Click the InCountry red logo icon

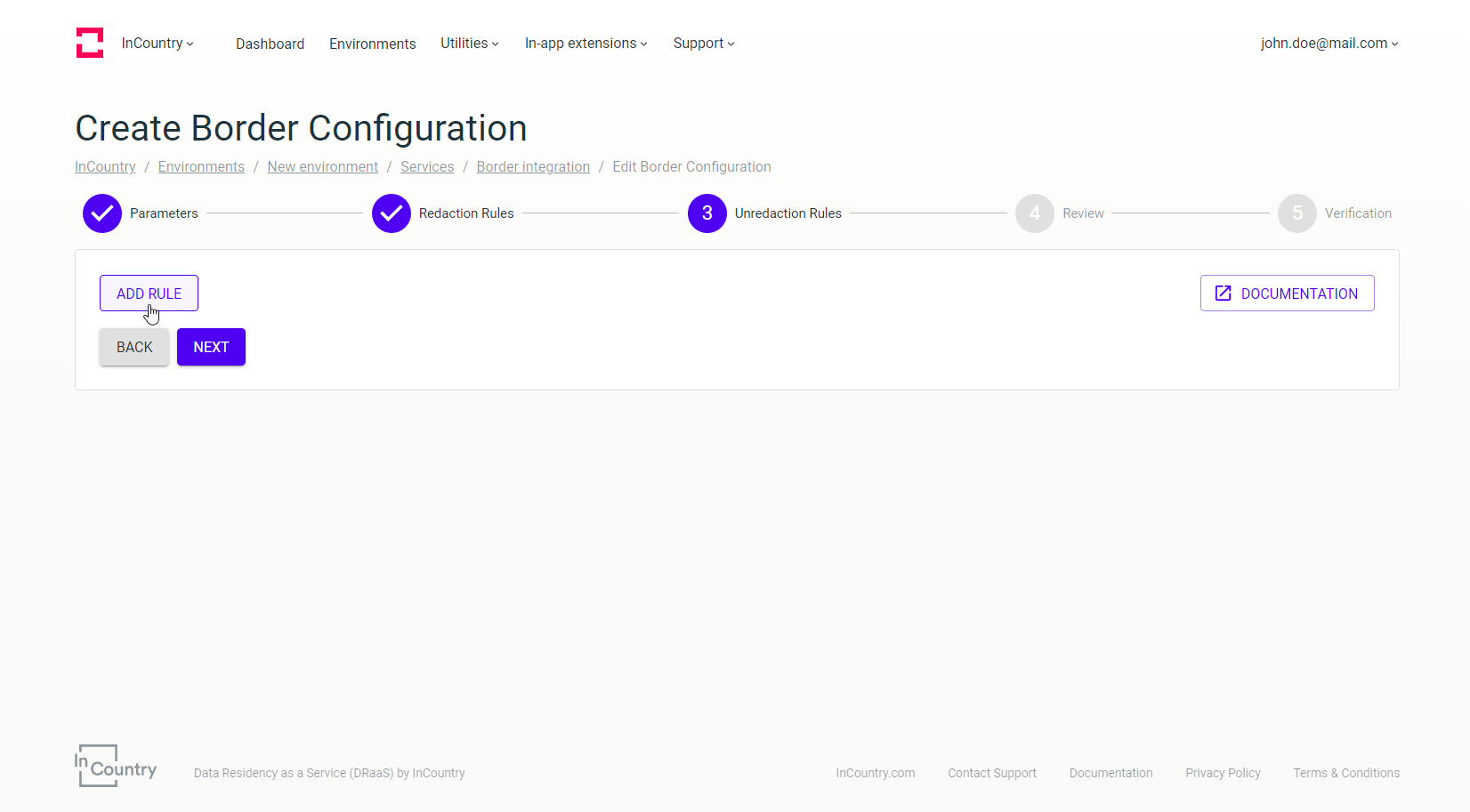(x=90, y=43)
